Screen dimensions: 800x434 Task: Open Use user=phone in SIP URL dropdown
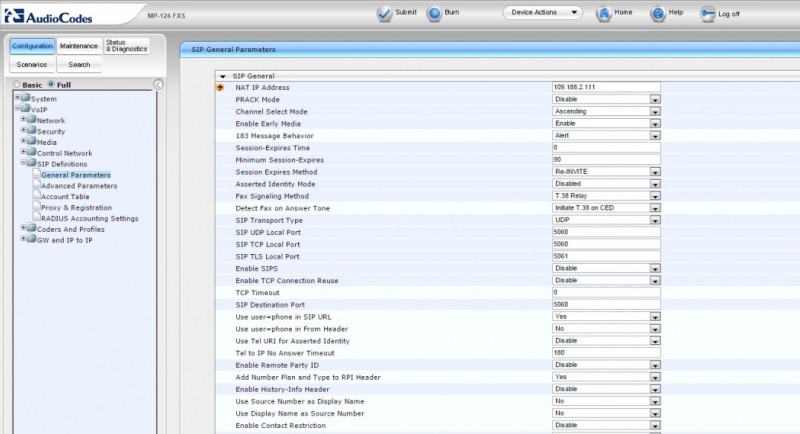point(606,317)
